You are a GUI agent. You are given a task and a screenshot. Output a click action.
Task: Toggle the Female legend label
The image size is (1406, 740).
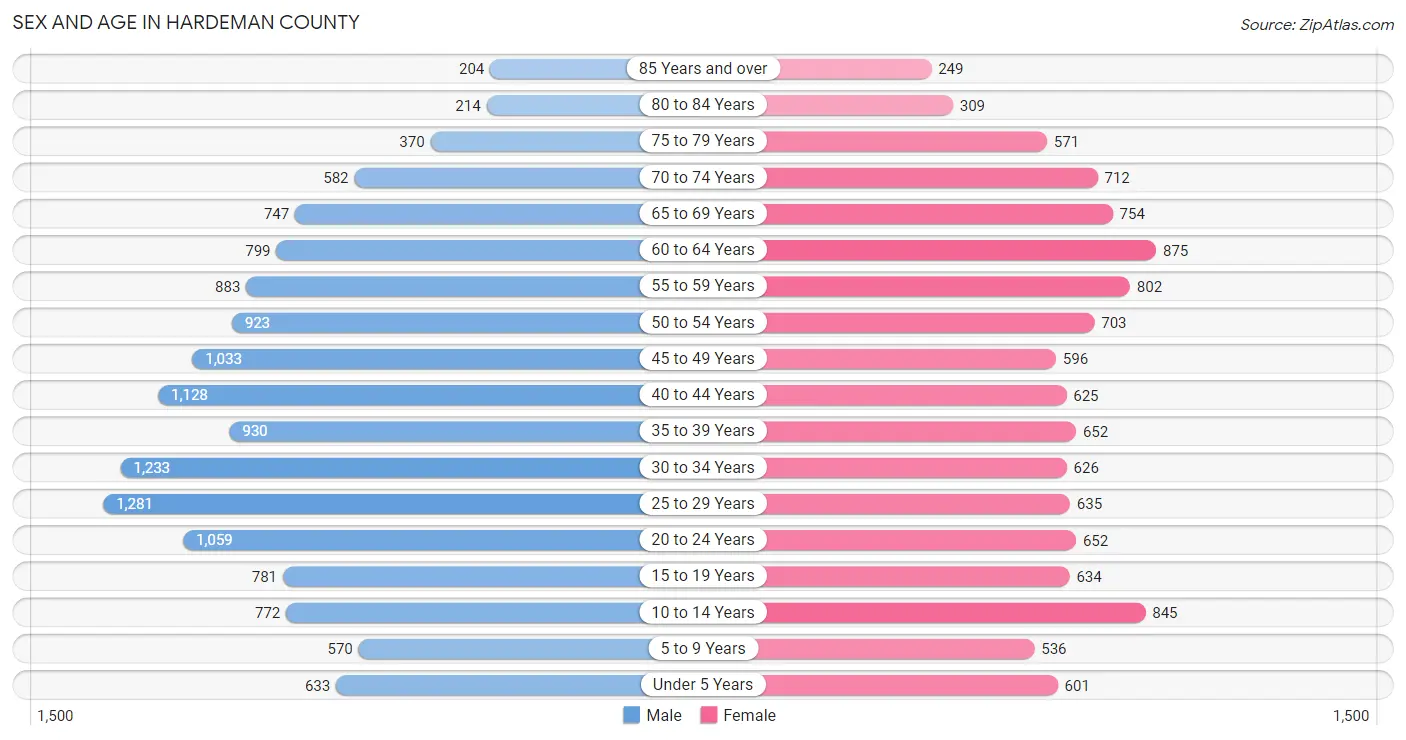tap(750, 715)
